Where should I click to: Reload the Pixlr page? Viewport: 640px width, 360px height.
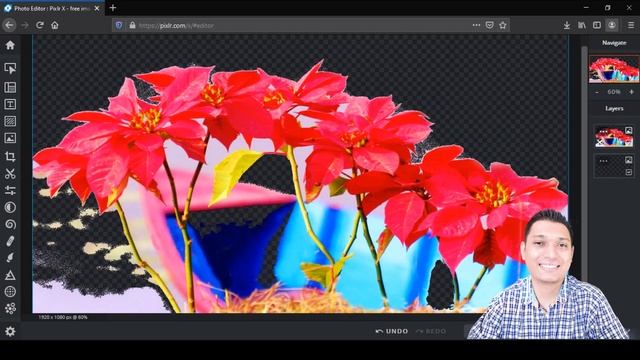coord(40,25)
